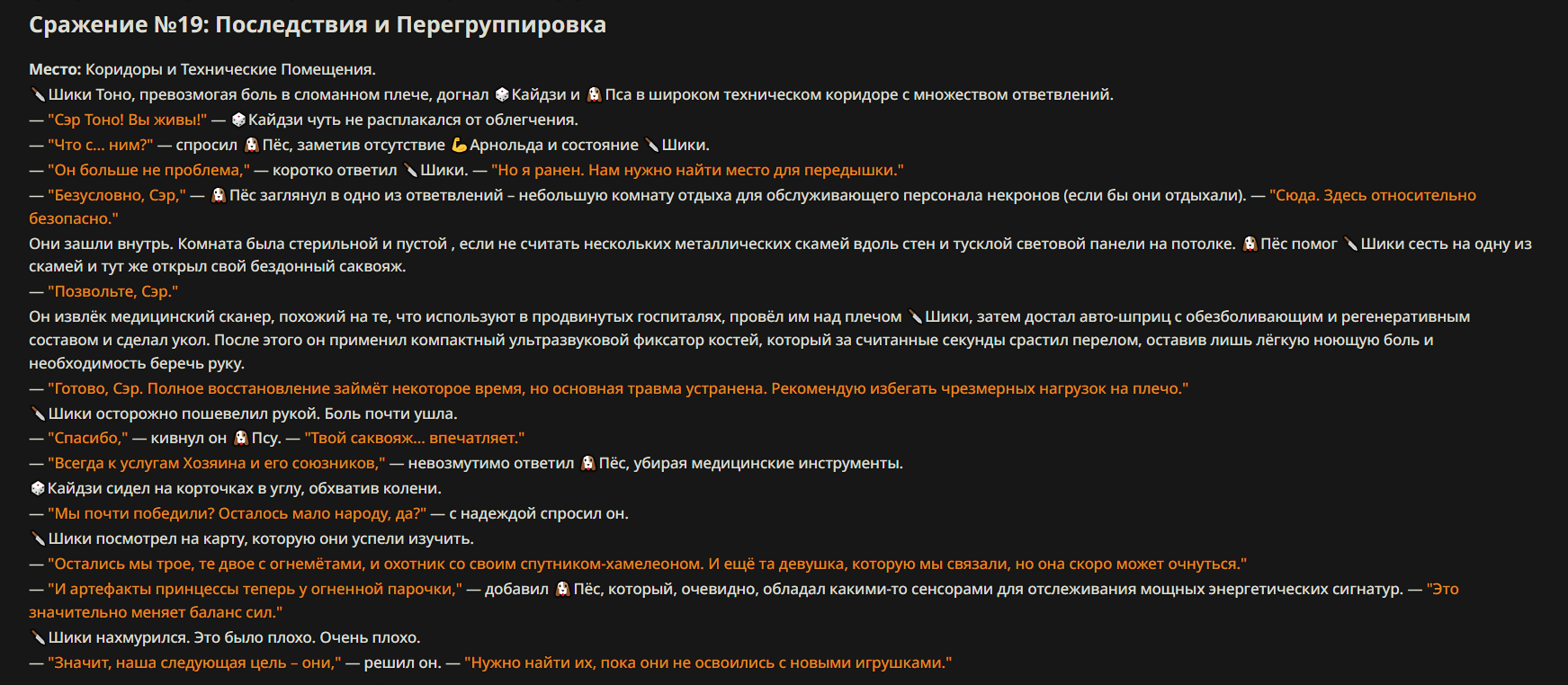Click the heading 'Сражение №19: Последствия и Перегруппировка'
Screen dimensions: 1568x685
pyautogui.click(x=318, y=24)
